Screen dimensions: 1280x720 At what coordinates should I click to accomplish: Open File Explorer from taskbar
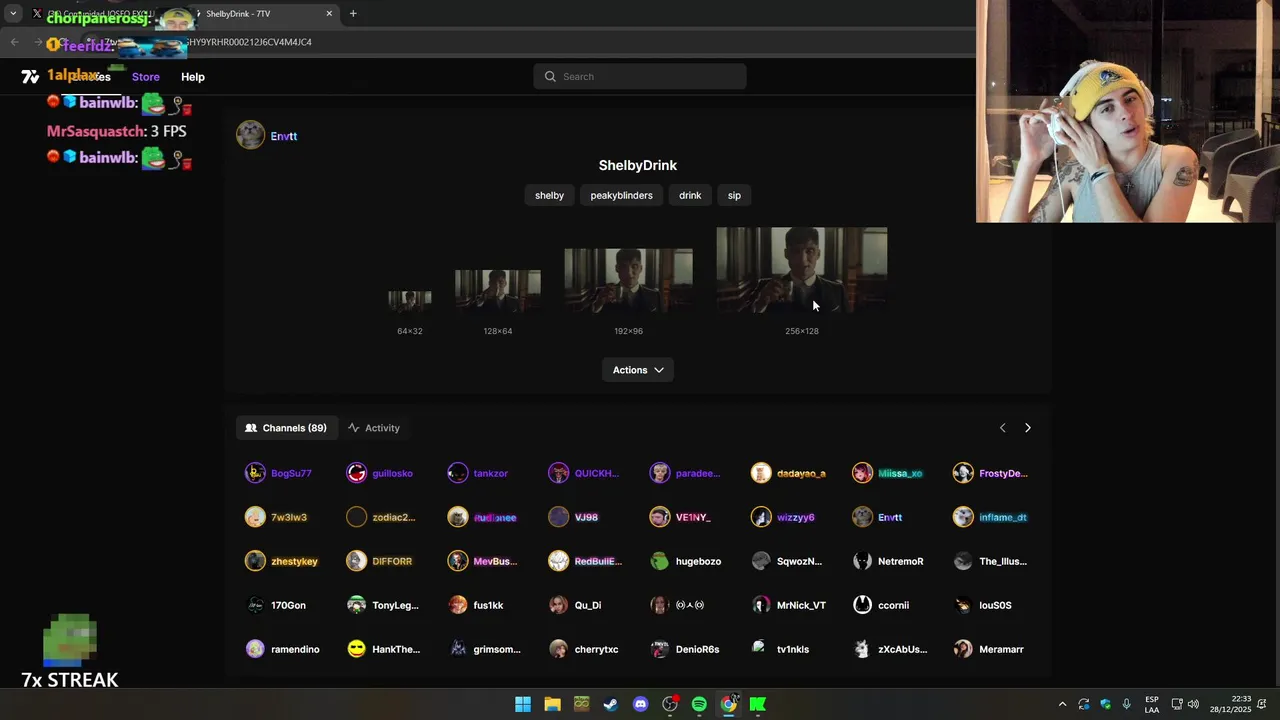(552, 704)
